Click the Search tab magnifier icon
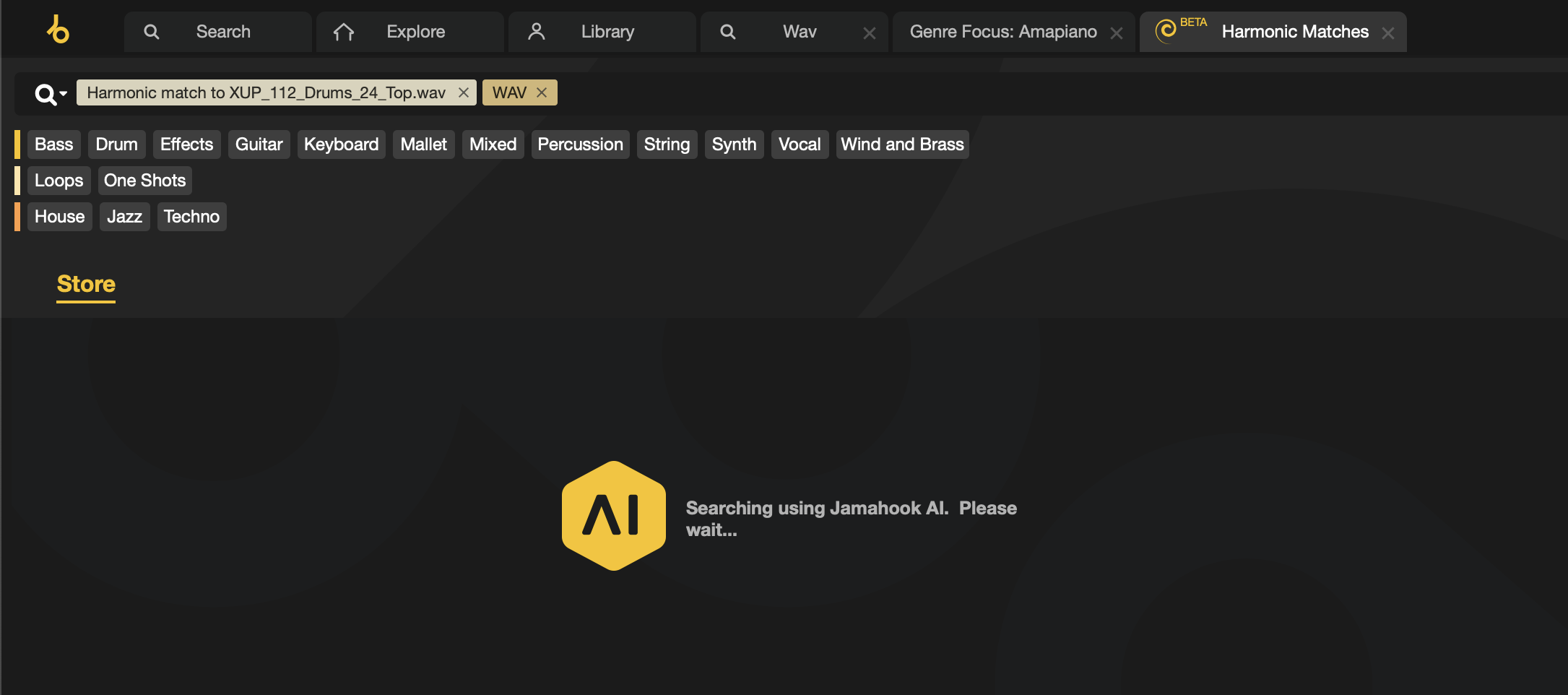Image resolution: width=1568 pixels, height=695 pixels. click(151, 32)
